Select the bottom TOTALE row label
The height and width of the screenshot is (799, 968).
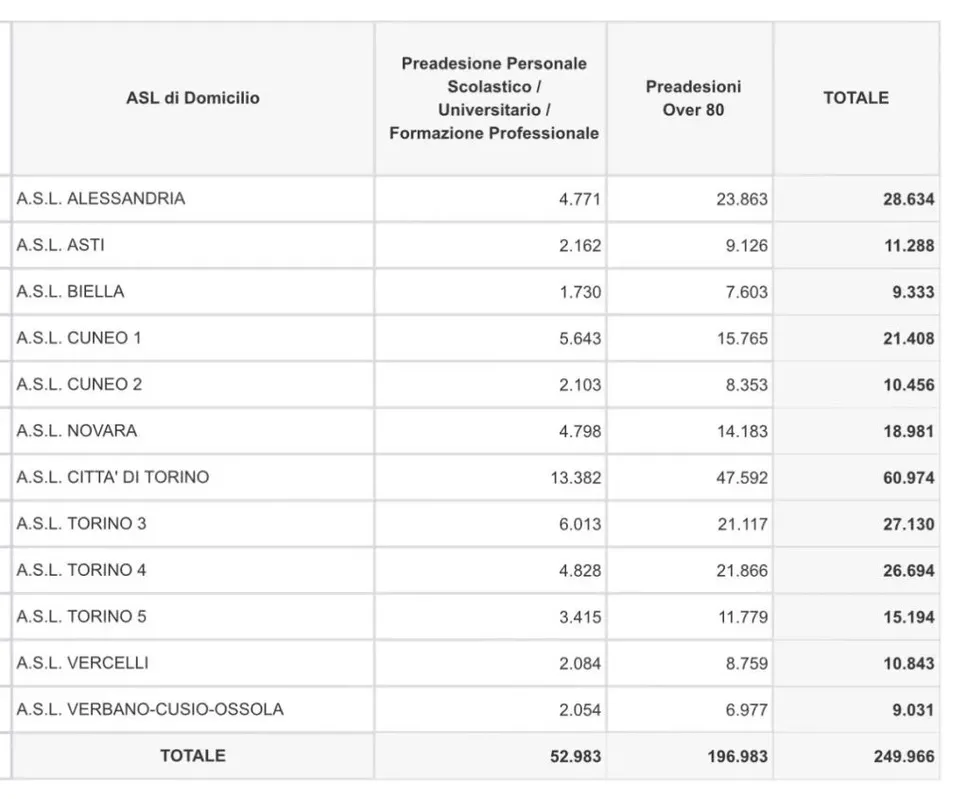(193, 756)
